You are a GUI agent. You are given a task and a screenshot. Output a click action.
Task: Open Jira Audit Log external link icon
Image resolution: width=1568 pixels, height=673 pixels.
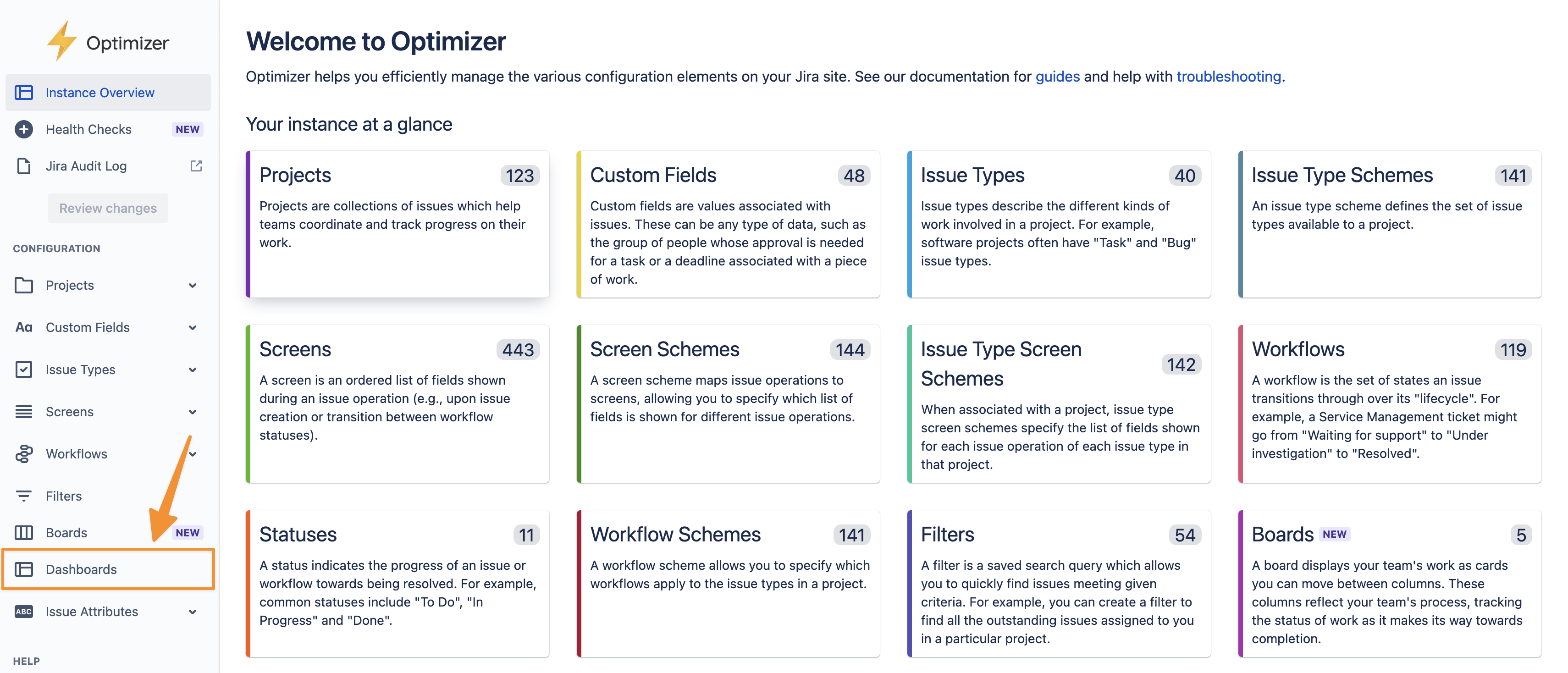pos(196,165)
